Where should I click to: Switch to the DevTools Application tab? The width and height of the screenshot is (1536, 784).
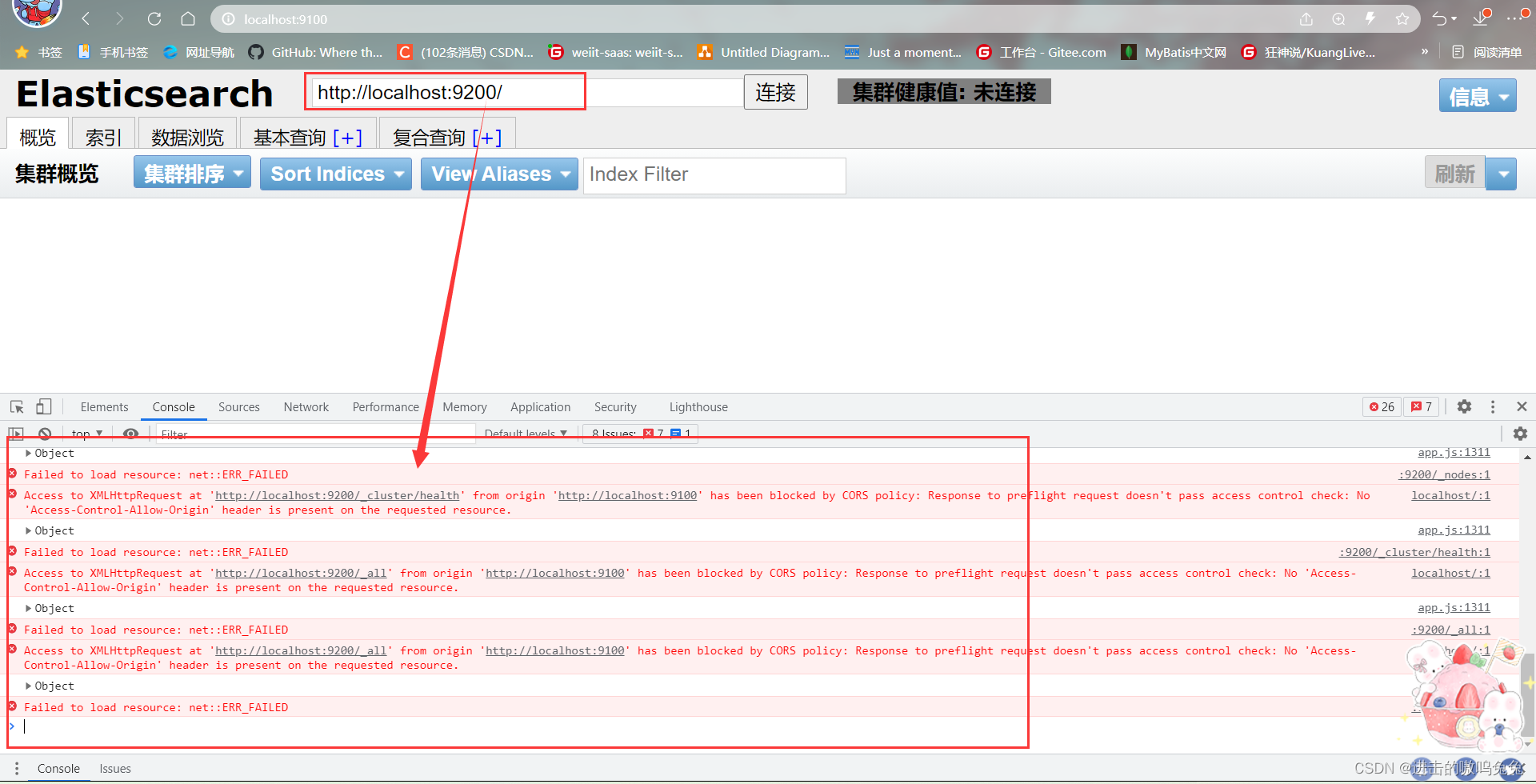(x=541, y=406)
